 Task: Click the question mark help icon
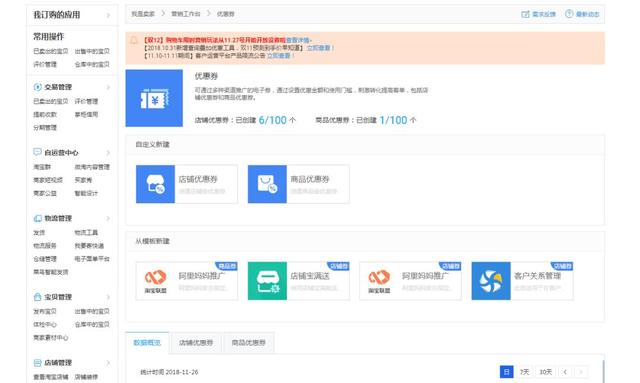[x=569, y=14]
